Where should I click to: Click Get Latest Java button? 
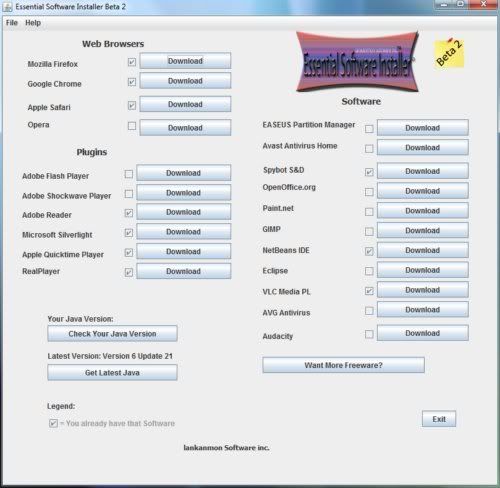point(112,372)
